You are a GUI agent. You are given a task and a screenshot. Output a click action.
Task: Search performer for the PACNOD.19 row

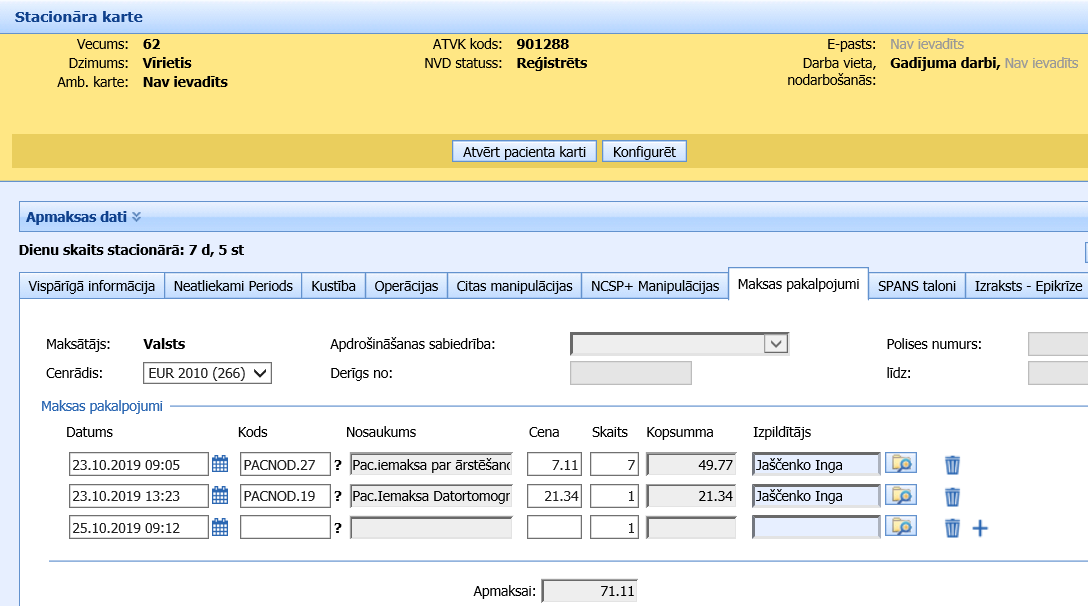coord(901,495)
